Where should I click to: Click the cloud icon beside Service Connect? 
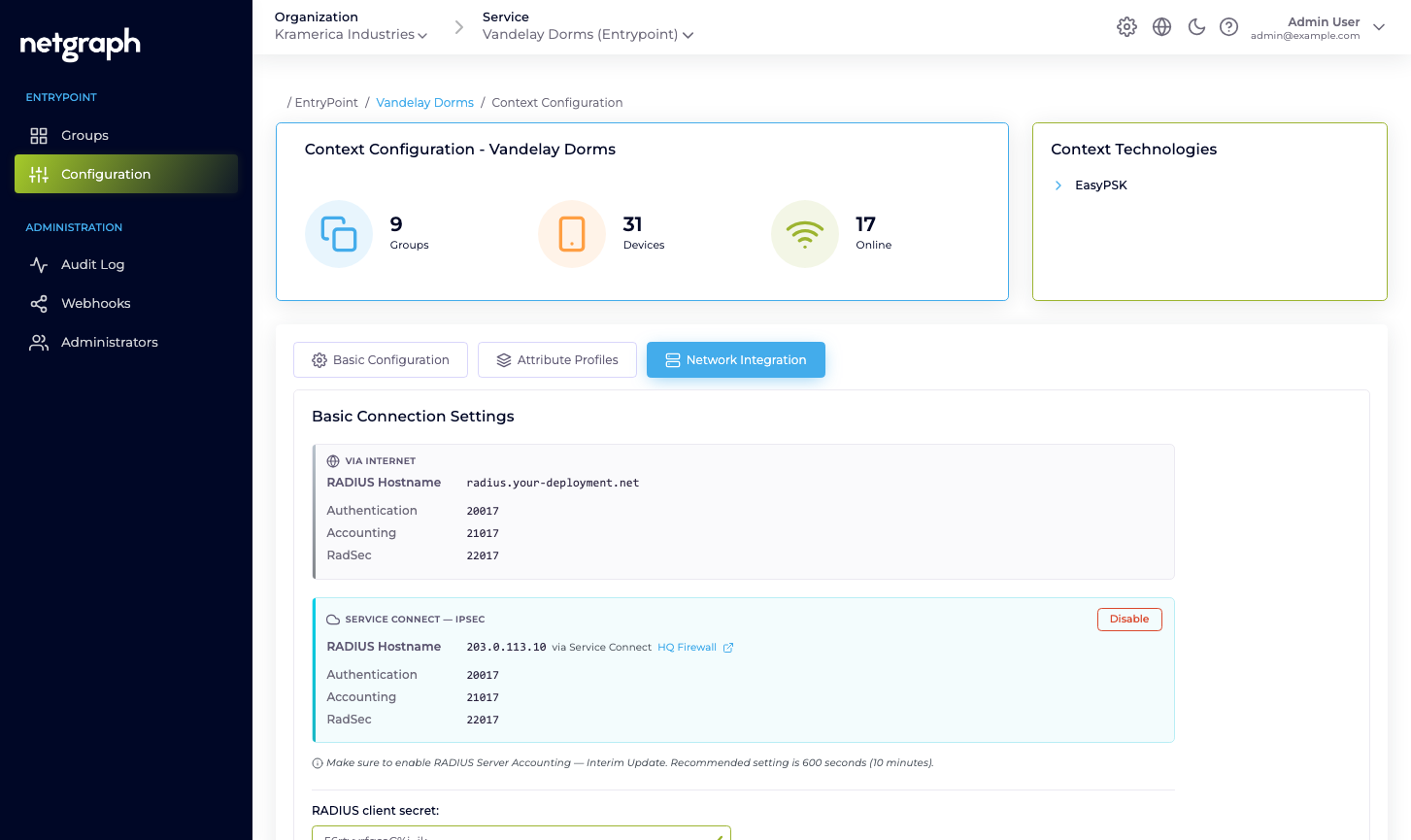pos(333,620)
